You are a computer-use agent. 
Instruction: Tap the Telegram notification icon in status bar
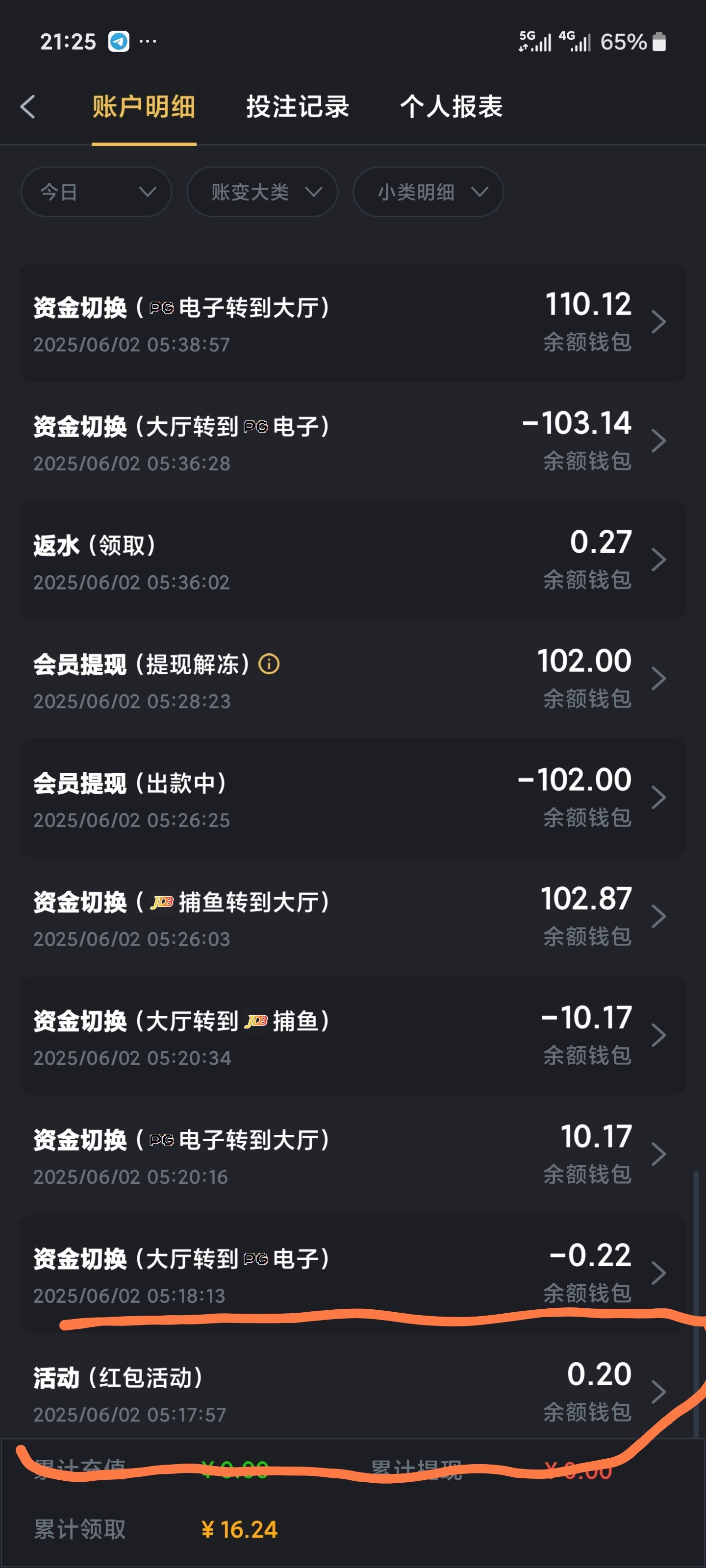119,41
